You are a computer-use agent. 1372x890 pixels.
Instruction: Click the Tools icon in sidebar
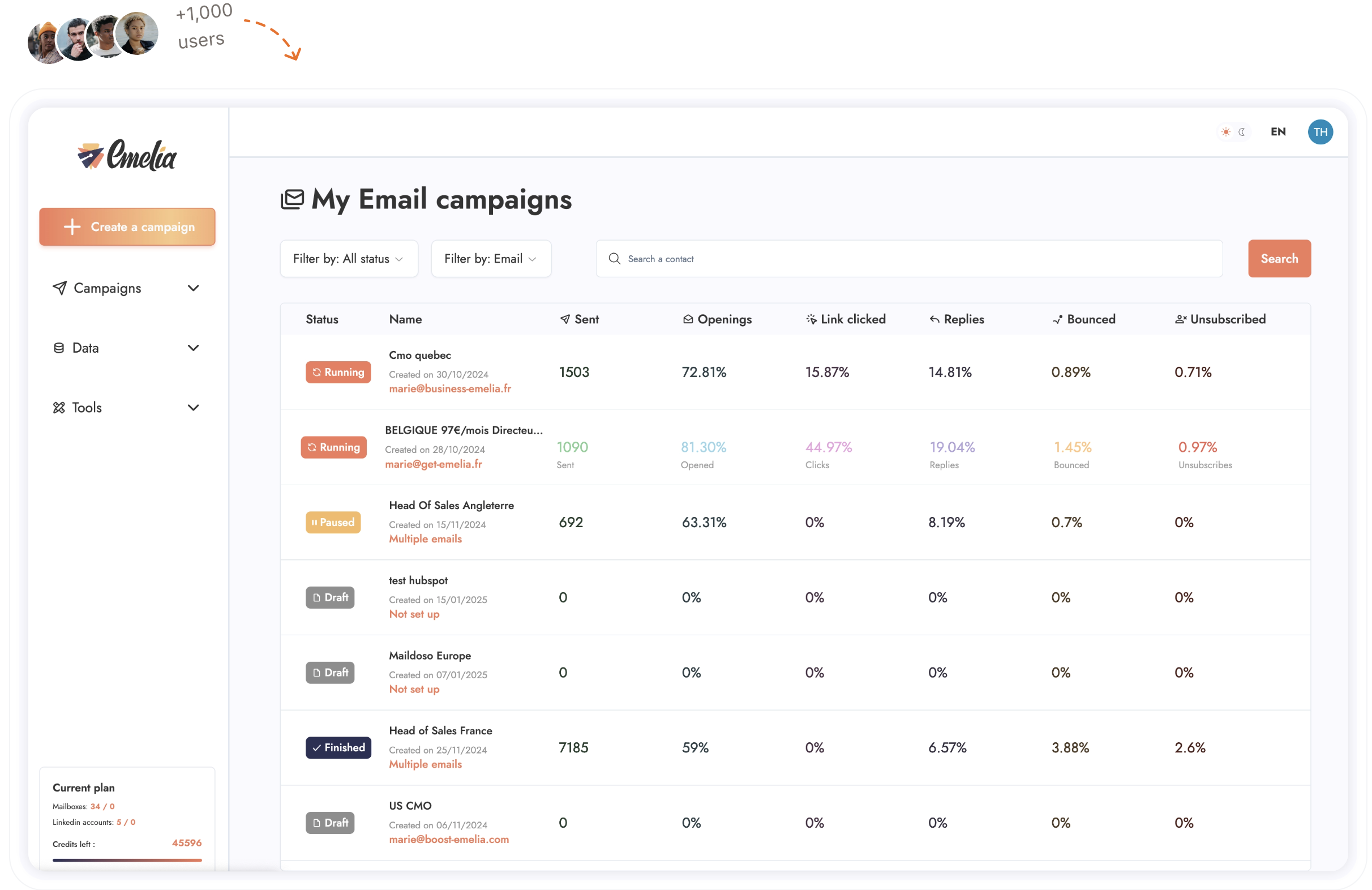click(59, 408)
